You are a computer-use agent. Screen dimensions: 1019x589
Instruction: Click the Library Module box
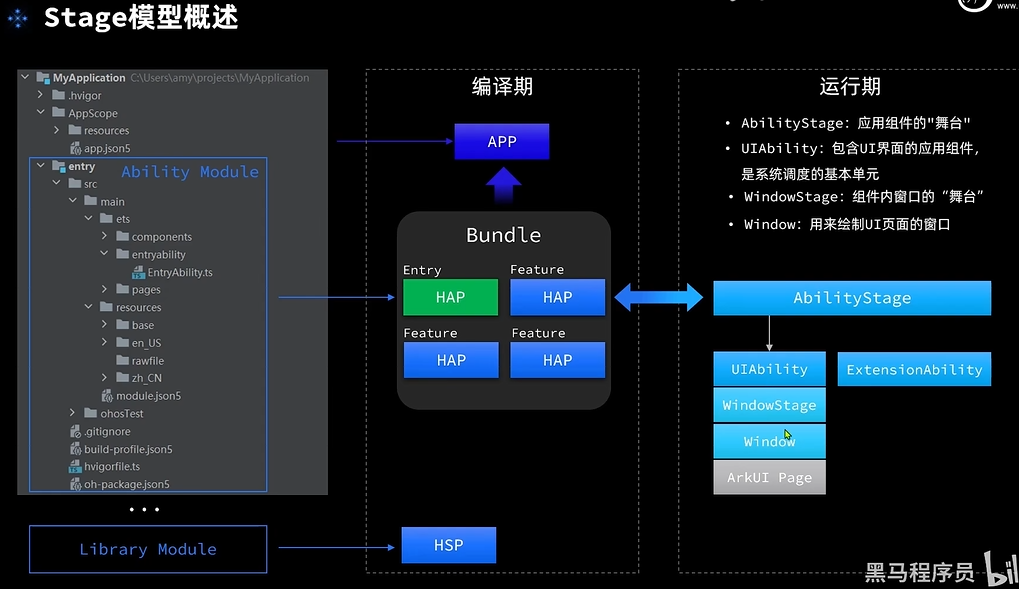pos(148,549)
